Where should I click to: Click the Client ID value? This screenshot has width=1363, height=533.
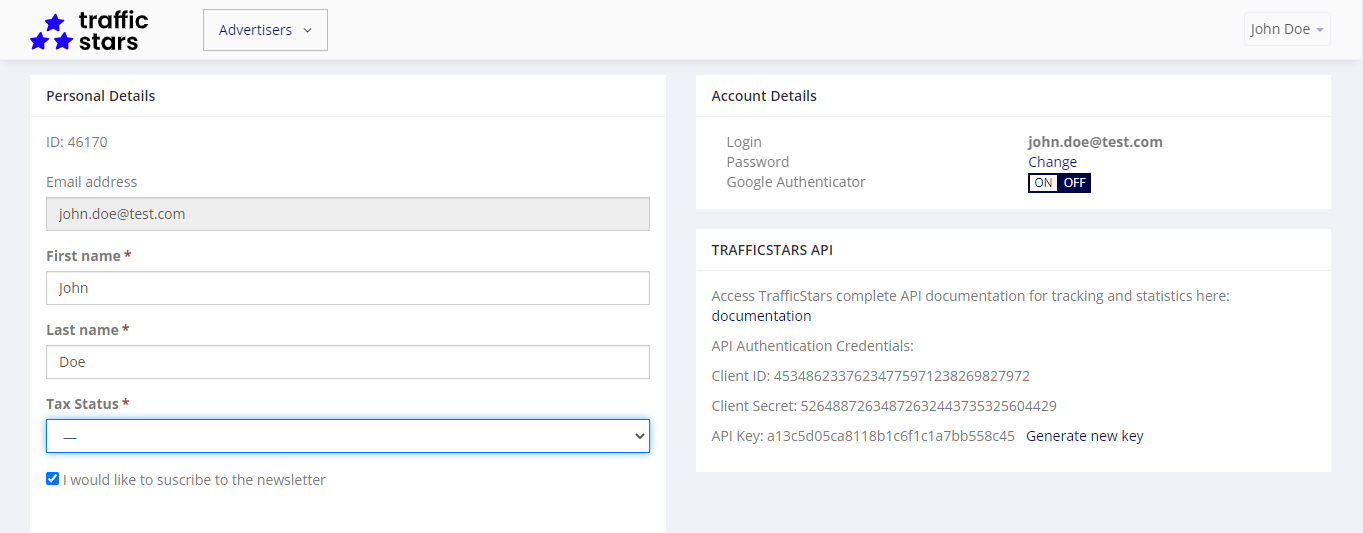(901, 376)
